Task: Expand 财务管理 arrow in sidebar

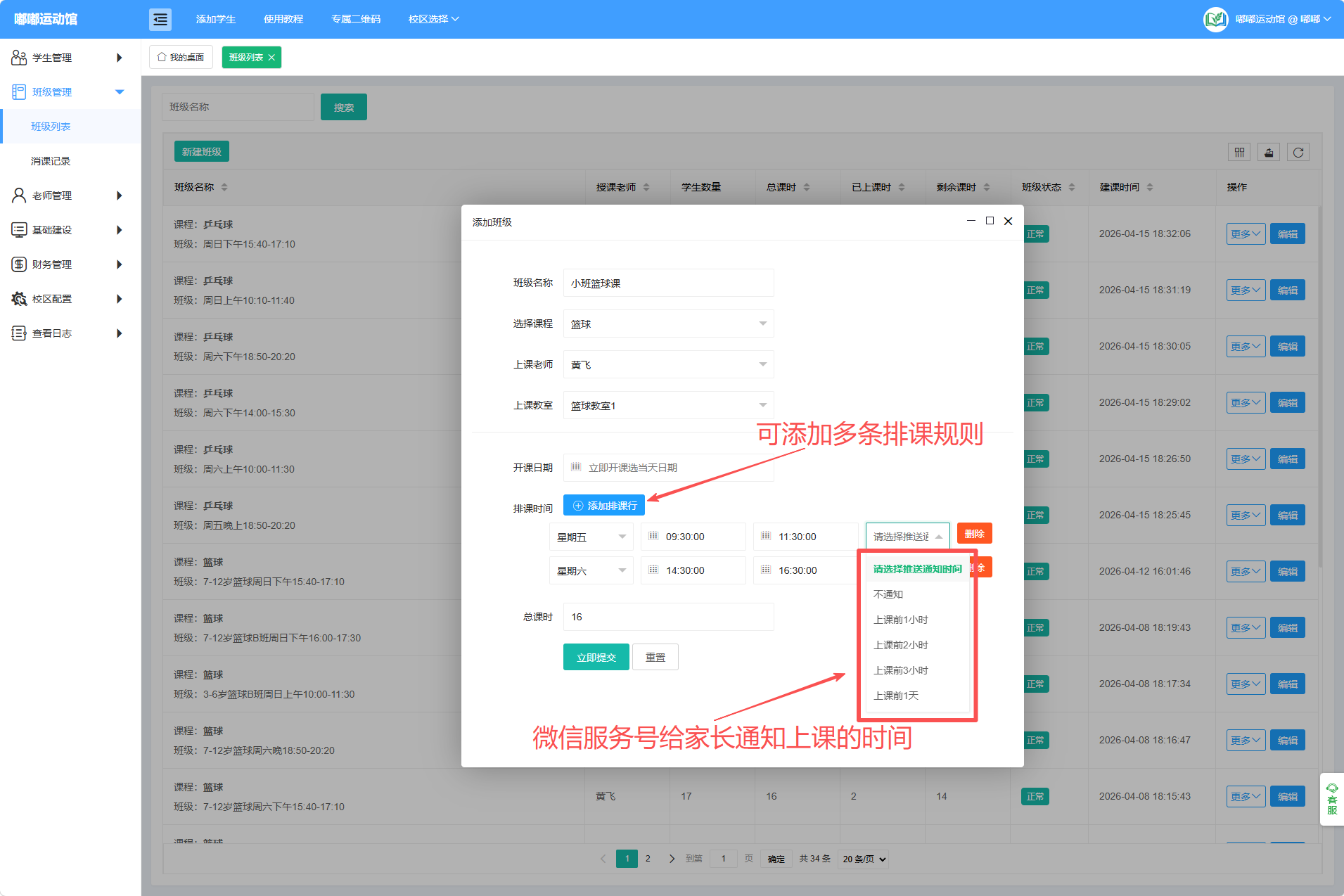Action: coord(120,264)
